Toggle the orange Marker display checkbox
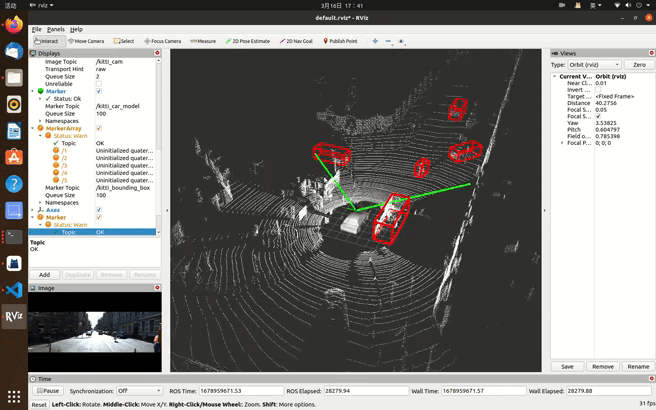656x410 pixels. tap(99, 218)
